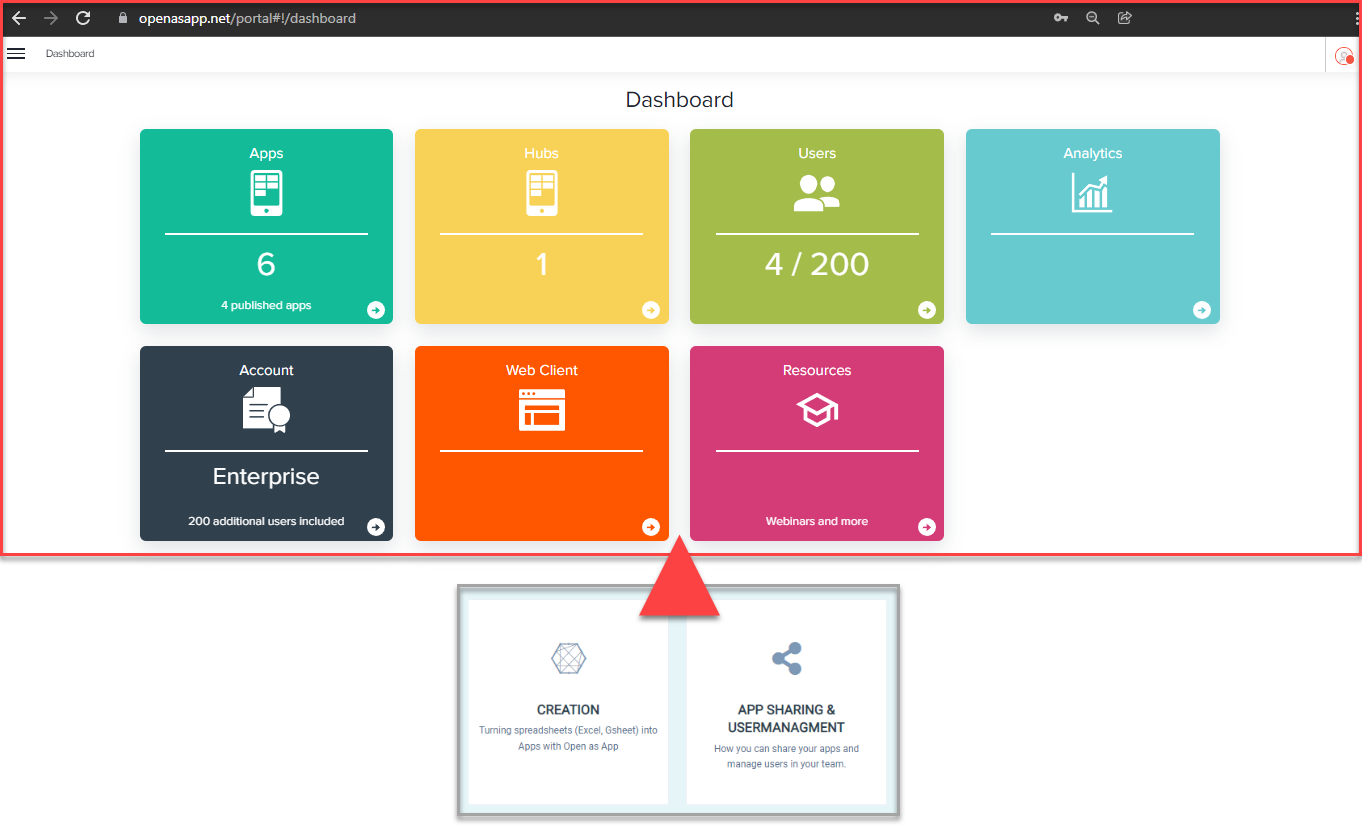Image resolution: width=1362 pixels, height=826 pixels.
Task: Click the phone icon on Hubs card
Action: 541,193
